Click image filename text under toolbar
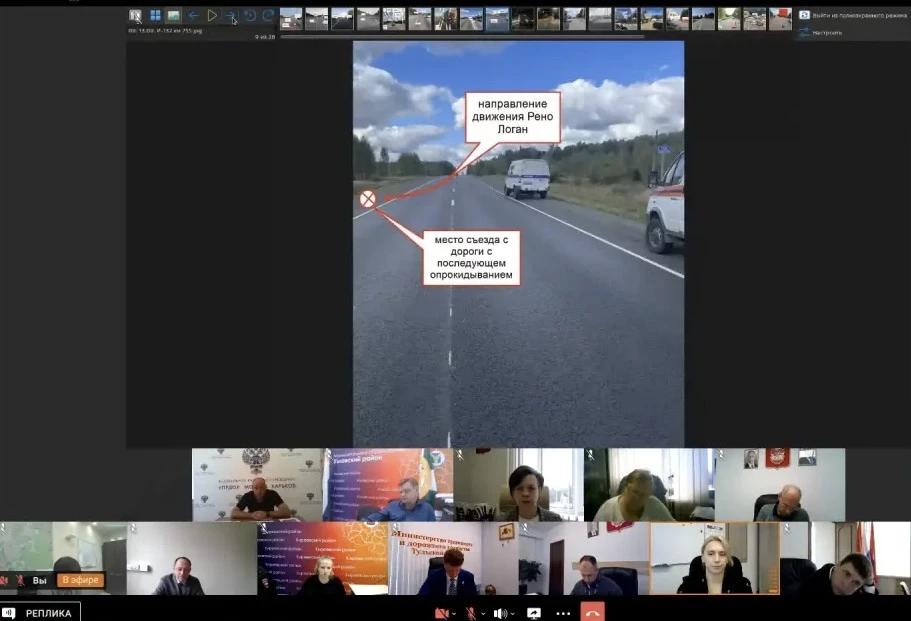The height and width of the screenshot is (621, 911). 166,30
